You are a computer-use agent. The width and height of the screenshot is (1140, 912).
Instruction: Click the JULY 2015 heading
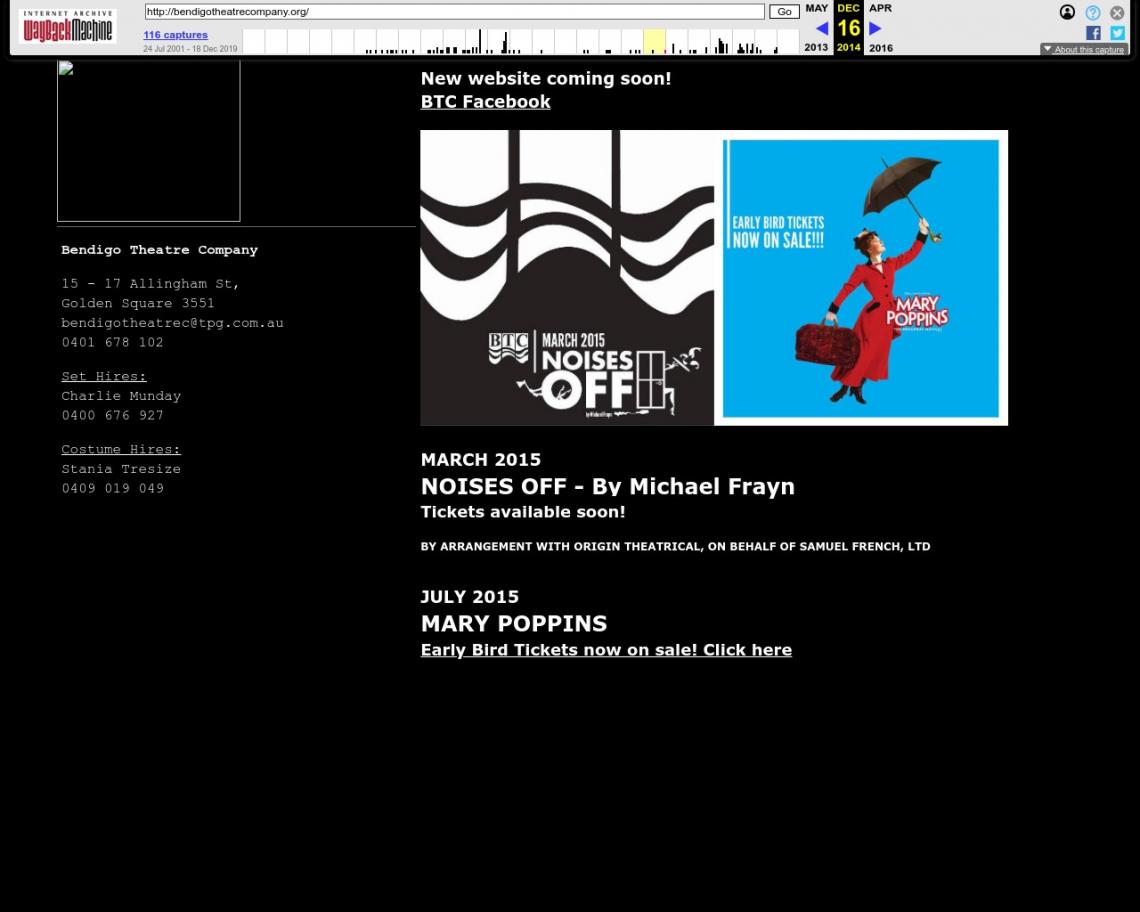[470, 596]
